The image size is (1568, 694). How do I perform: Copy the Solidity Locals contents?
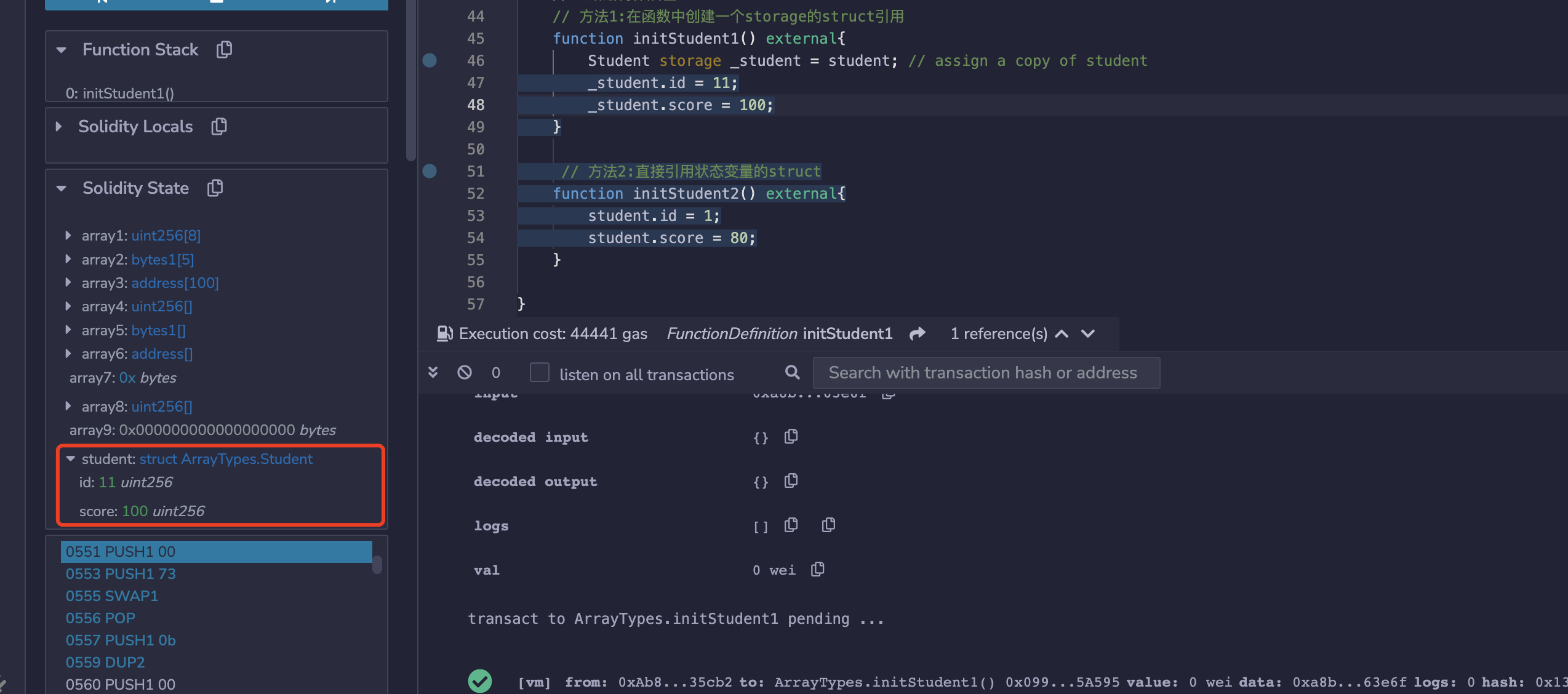click(x=218, y=126)
